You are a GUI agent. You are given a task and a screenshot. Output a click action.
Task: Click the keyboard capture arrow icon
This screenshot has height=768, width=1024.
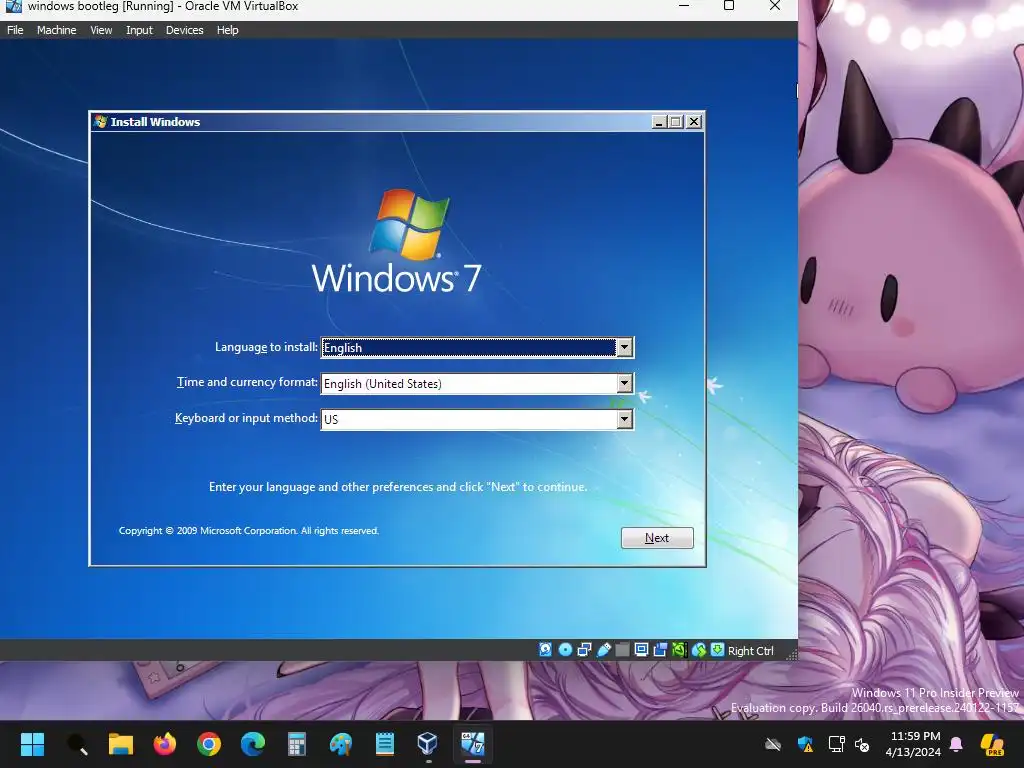(x=717, y=650)
